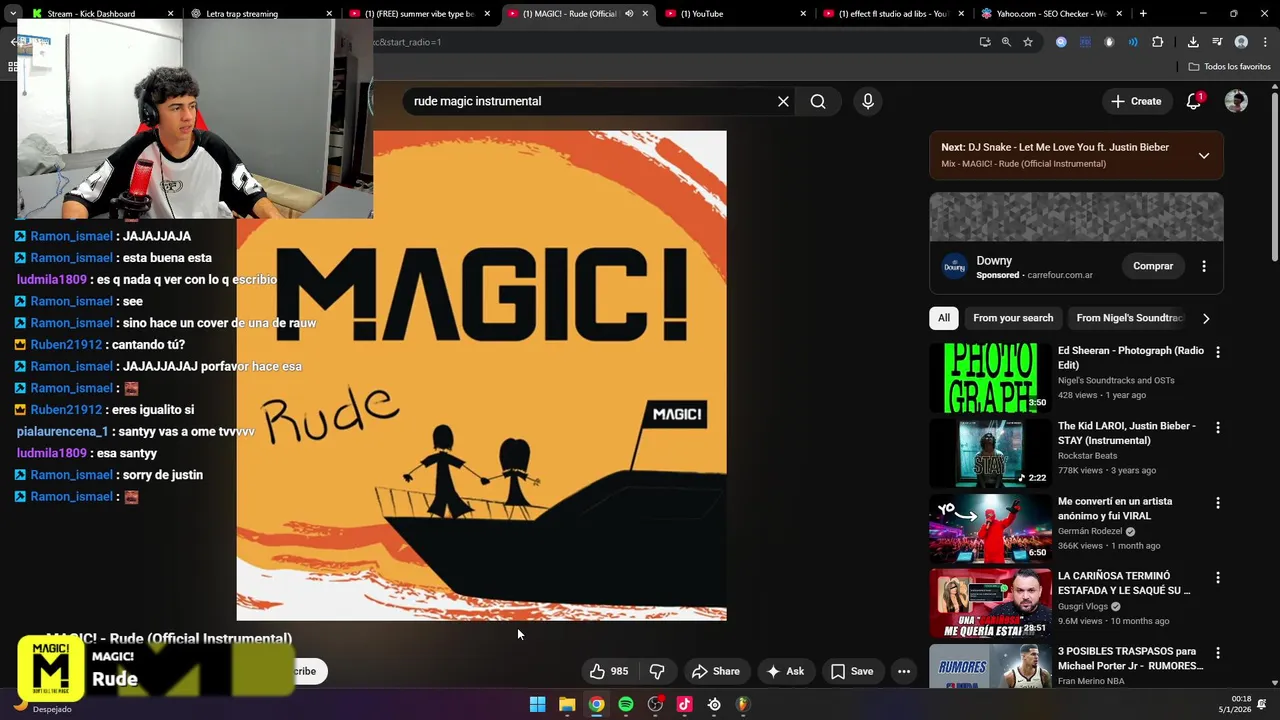This screenshot has height=720, width=1280.
Task: Open Spotify from taskbar
Action: click(x=626, y=704)
